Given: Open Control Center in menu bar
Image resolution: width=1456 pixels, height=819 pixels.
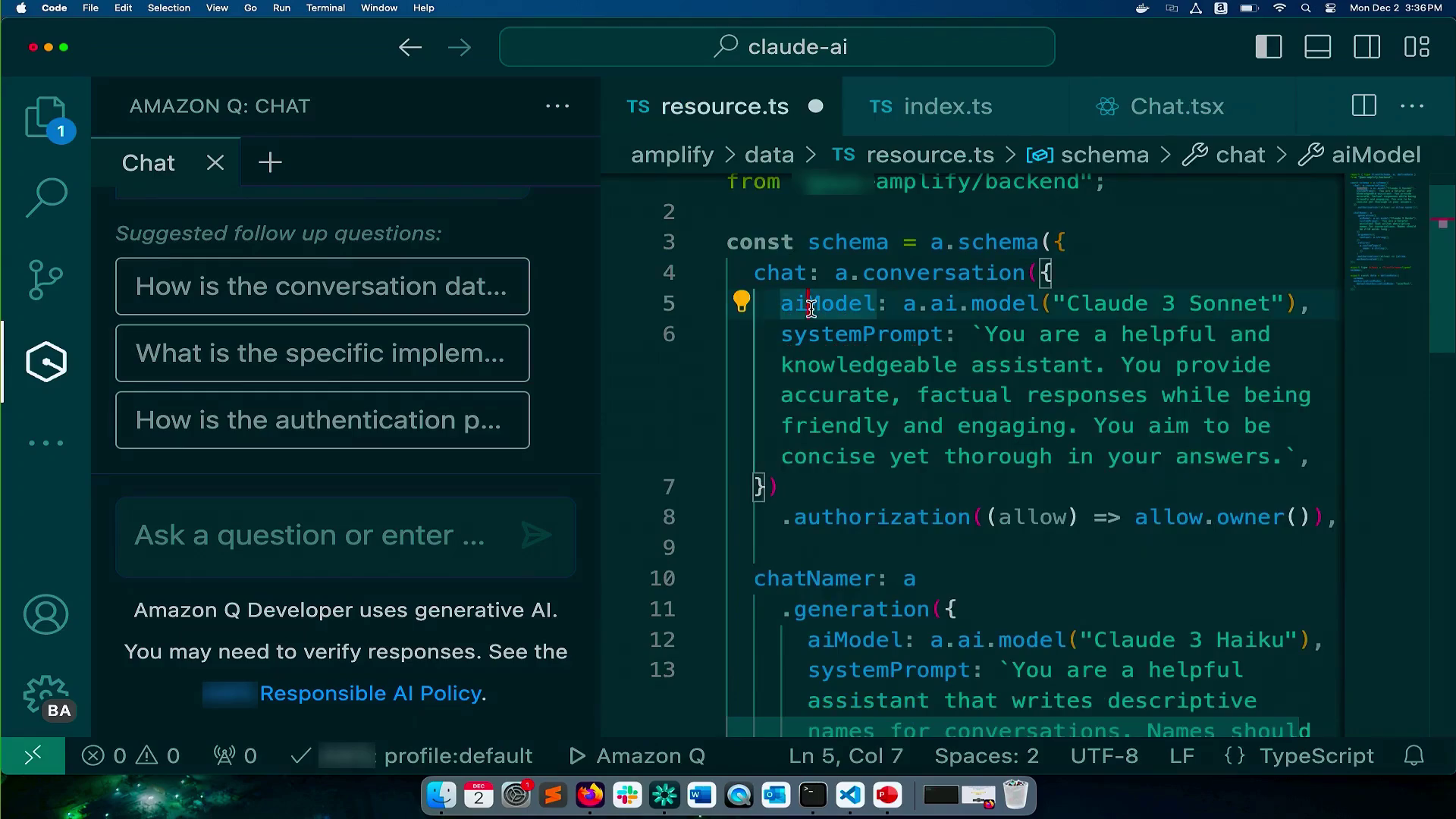Looking at the screenshot, I should tap(1331, 8).
